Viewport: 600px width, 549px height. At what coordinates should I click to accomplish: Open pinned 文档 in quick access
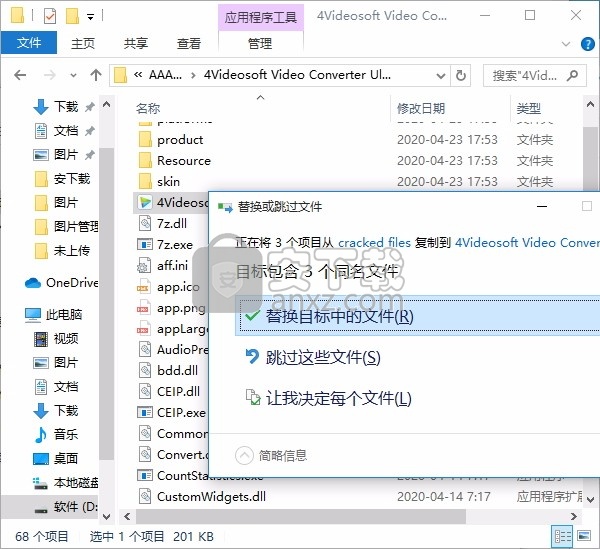[66, 131]
